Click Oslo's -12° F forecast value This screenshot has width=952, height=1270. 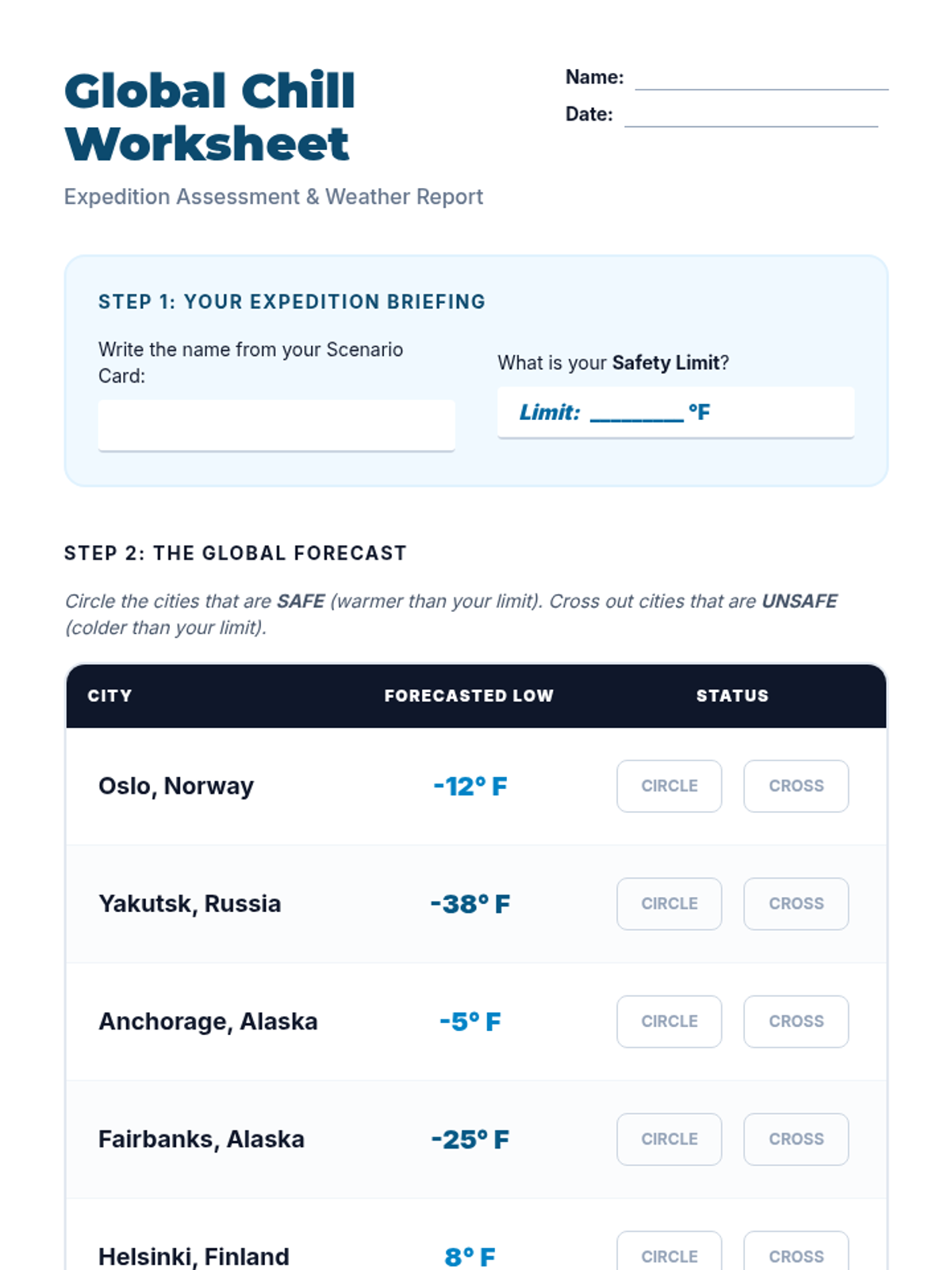pos(470,786)
